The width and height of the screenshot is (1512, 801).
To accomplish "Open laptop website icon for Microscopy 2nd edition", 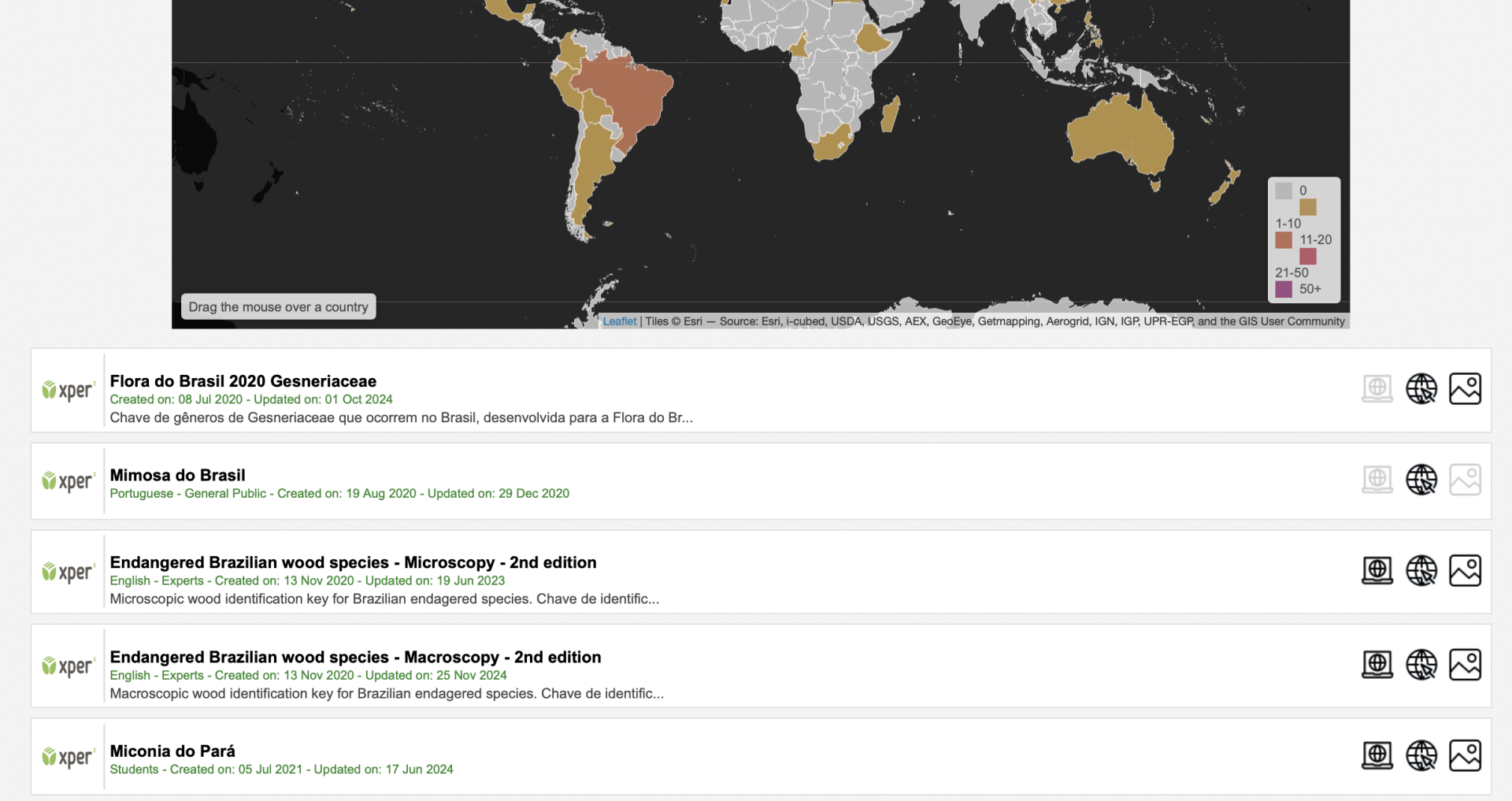I will click(1377, 571).
